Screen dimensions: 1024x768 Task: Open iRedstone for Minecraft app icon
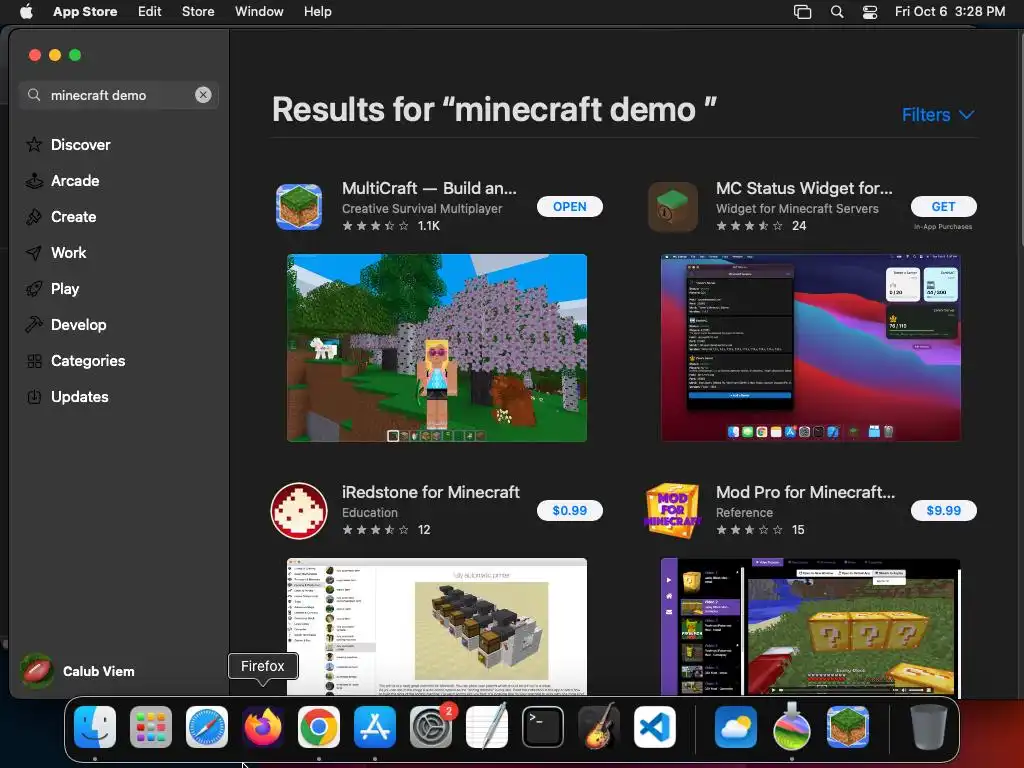tap(299, 511)
